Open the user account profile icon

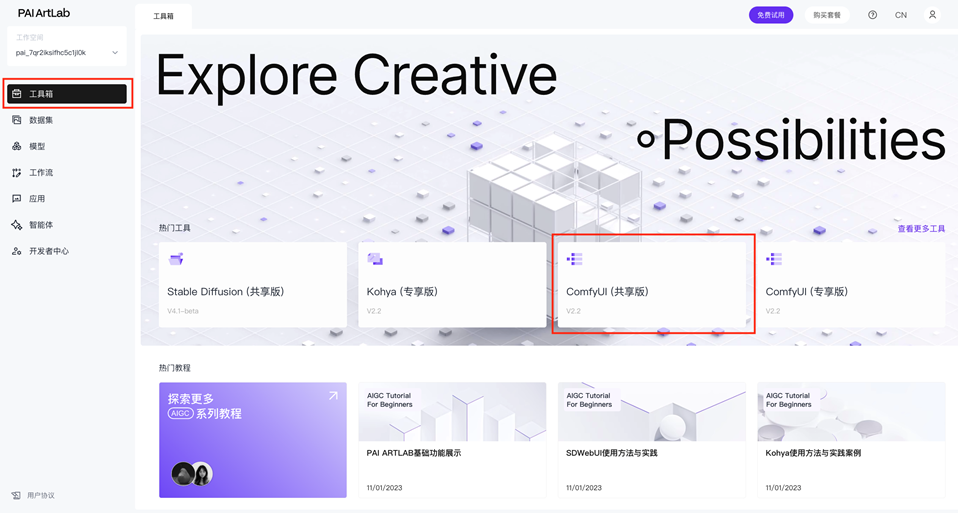pos(932,15)
